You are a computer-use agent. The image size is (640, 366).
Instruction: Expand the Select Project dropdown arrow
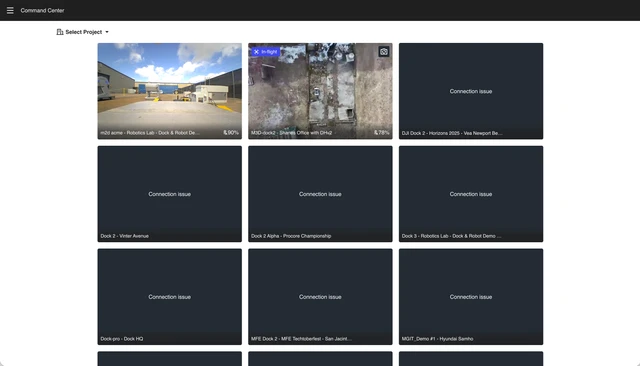point(107,32)
